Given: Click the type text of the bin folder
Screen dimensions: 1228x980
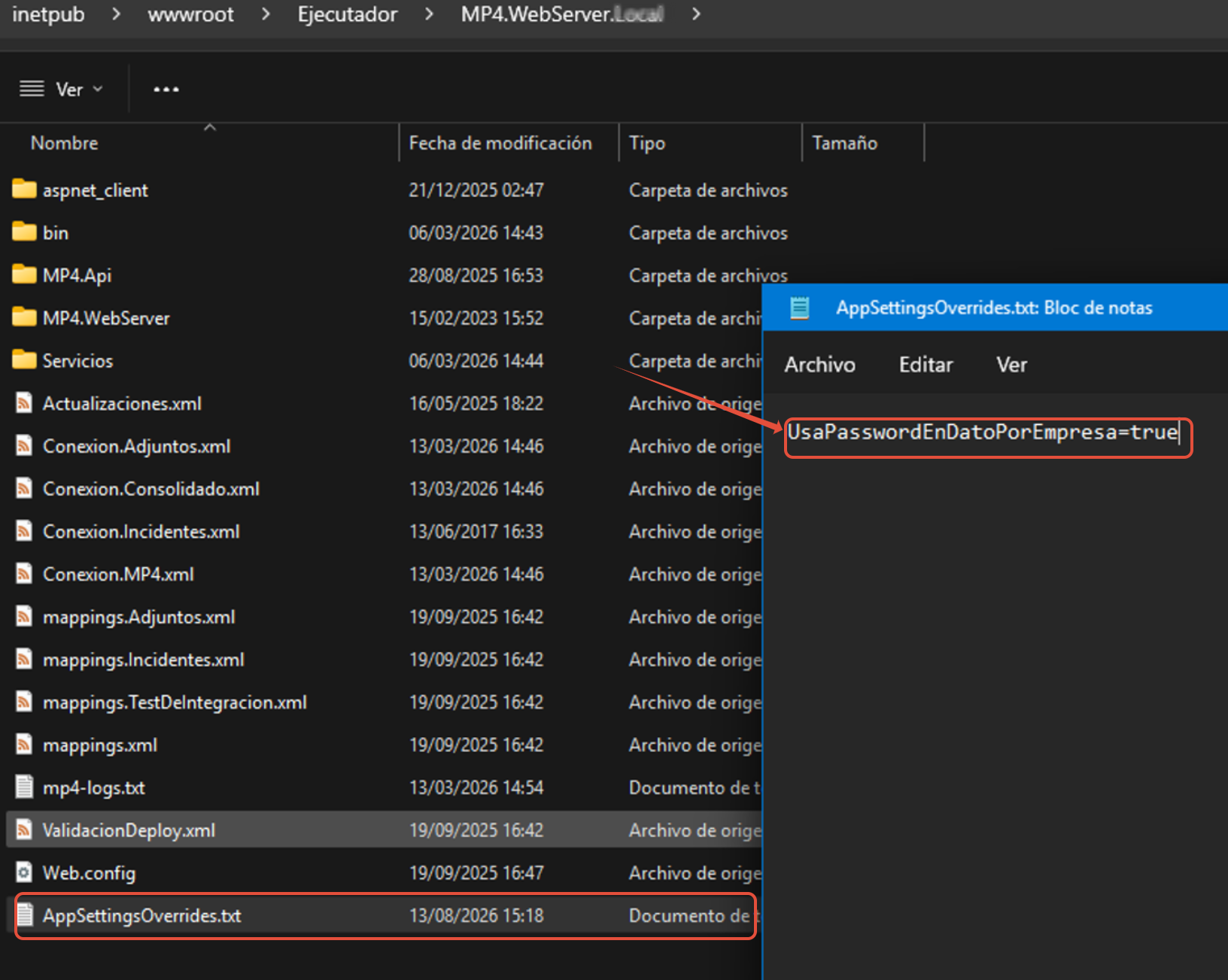Looking at the screenshot, I should pyautogui.click(x=708, y=233).
